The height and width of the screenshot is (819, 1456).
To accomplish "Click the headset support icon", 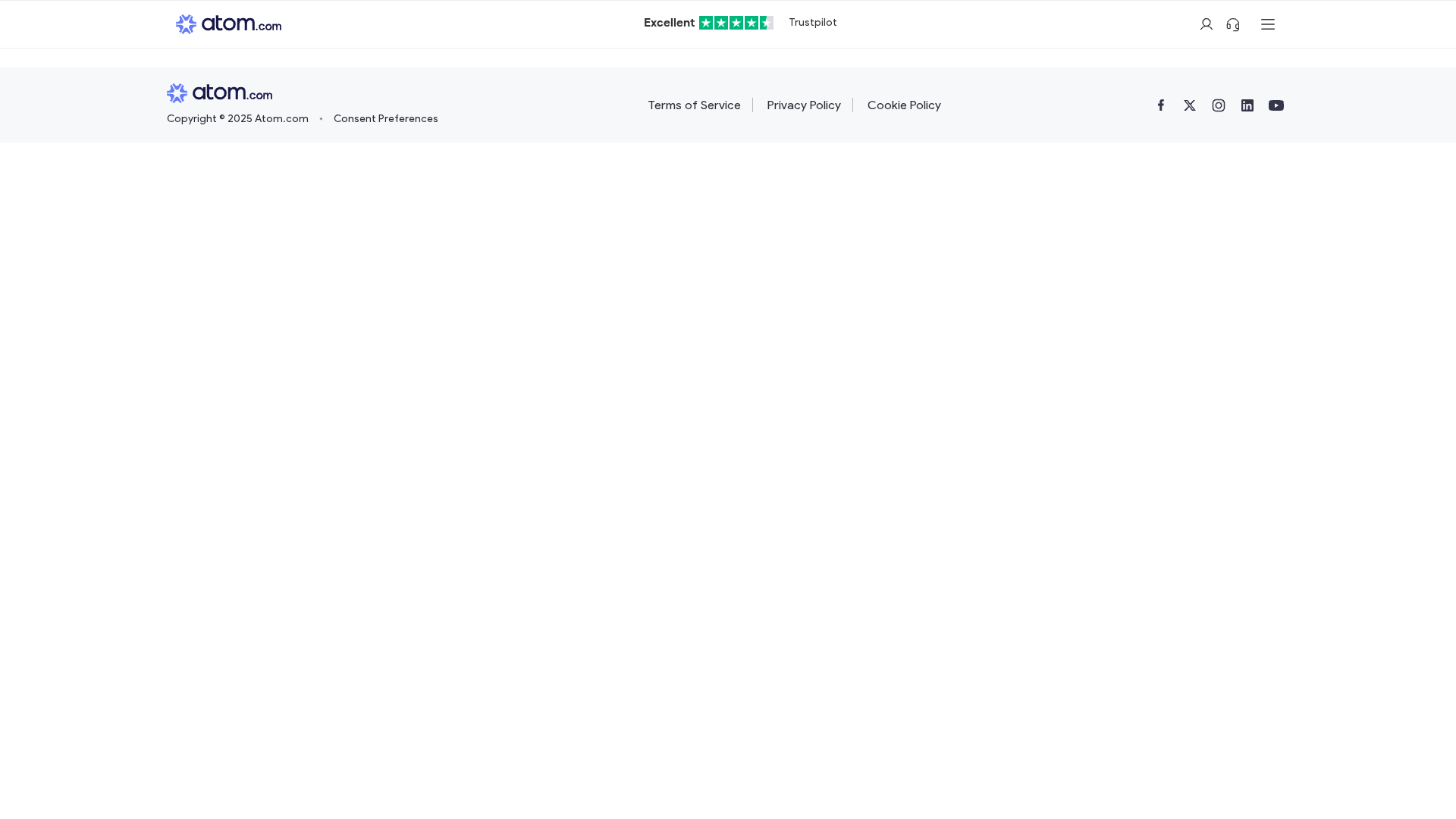I will click(1233, 24).
